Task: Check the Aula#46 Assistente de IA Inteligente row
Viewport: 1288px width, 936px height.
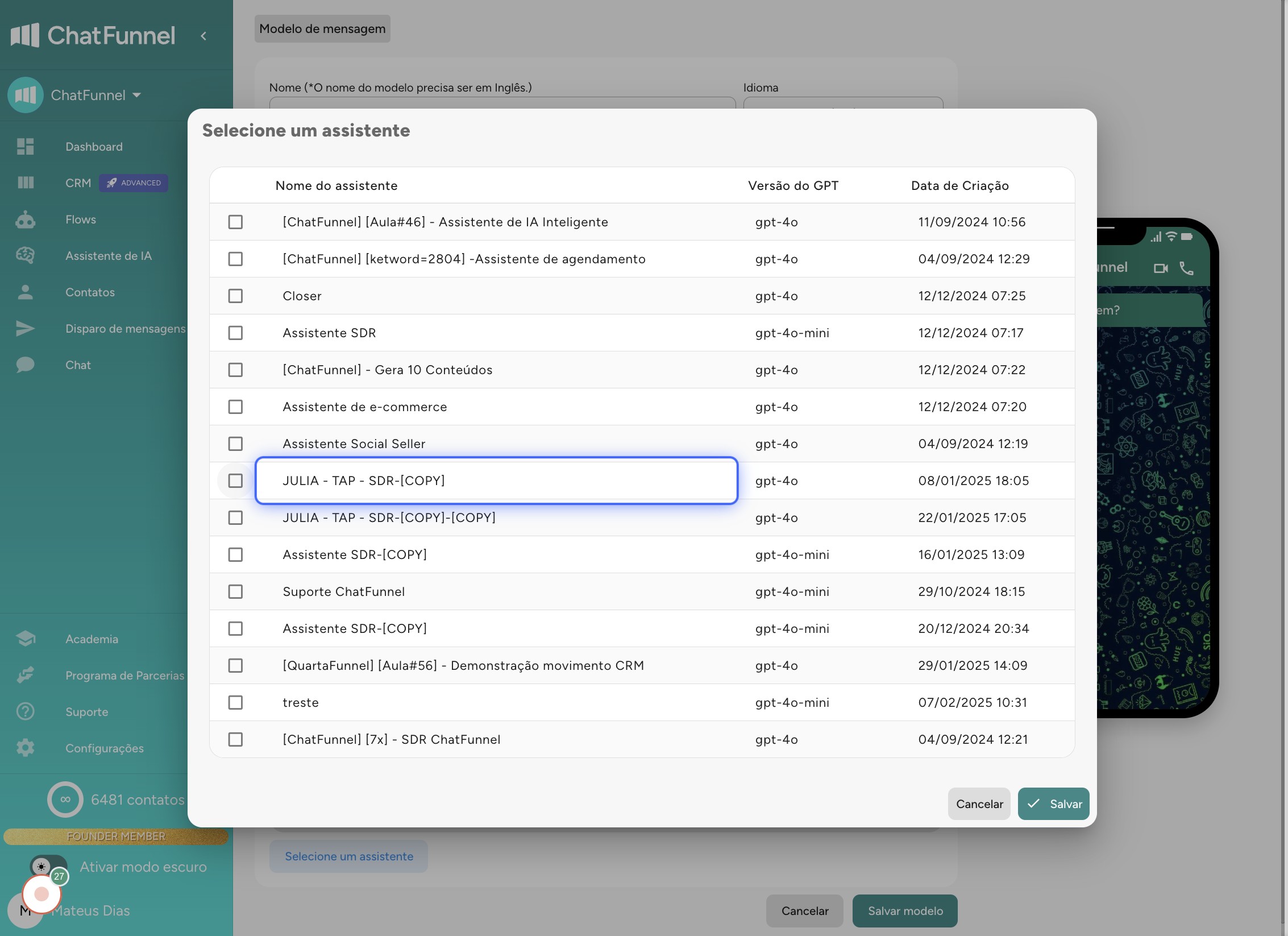Action: click(235, 222)
